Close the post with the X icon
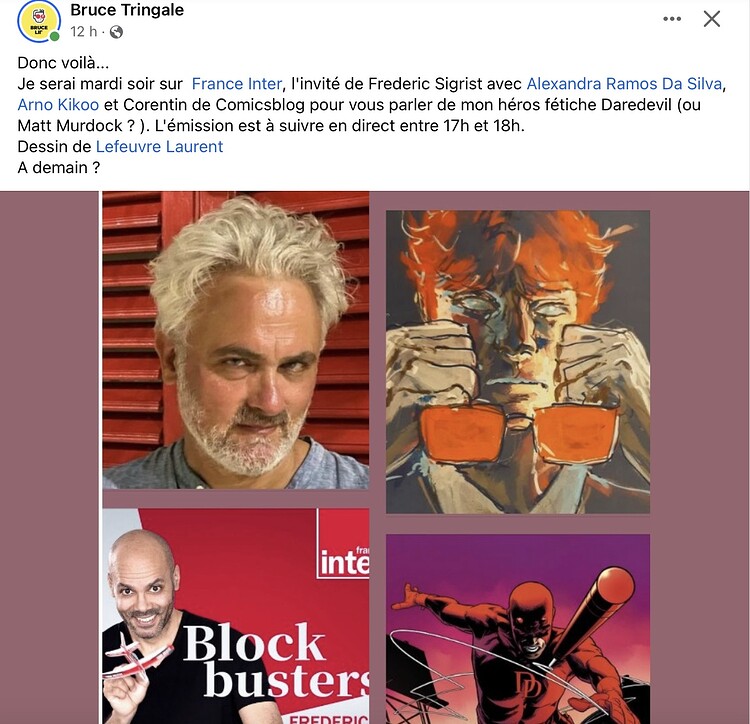 712,19
